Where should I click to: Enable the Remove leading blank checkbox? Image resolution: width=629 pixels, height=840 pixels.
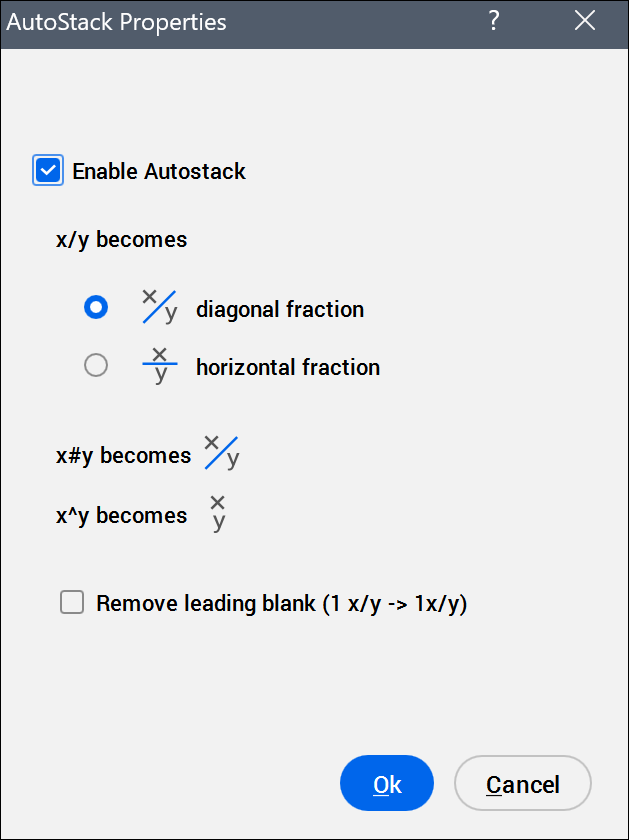(x=72, y=602)
